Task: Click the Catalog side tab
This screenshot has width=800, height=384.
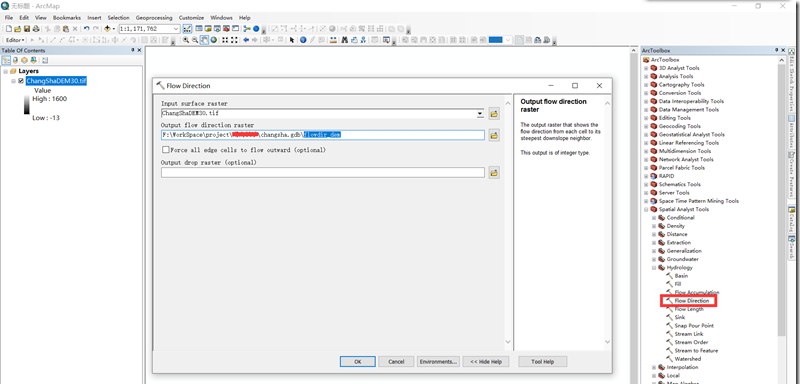Action: coord(791,219)
